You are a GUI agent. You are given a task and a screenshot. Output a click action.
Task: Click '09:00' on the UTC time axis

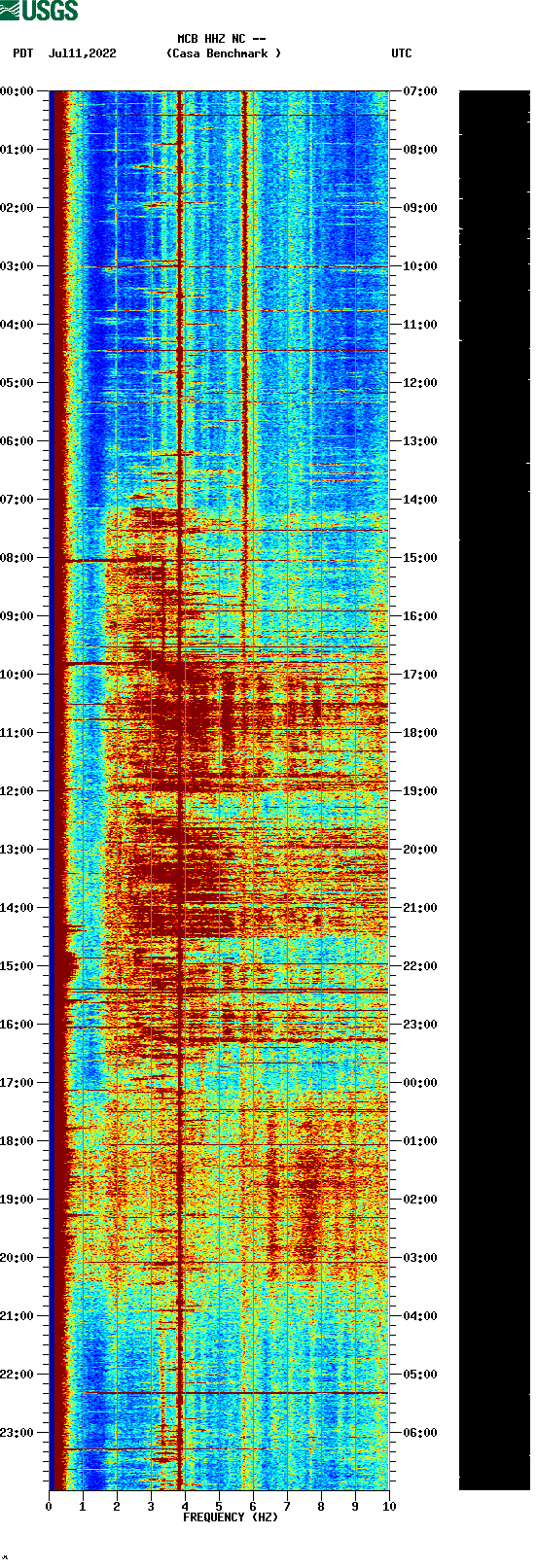tap(420, 208)
